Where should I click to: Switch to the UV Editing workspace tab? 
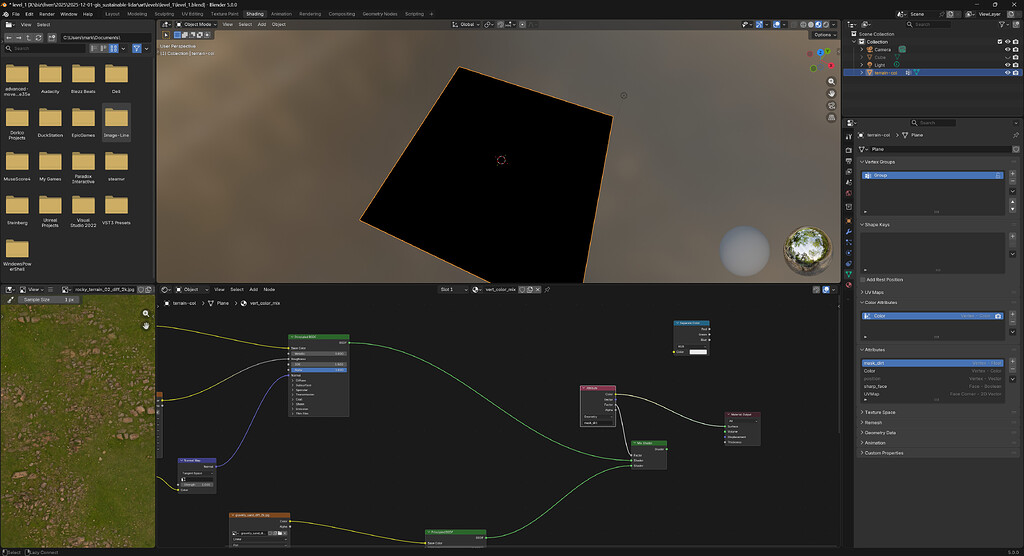pyautogui.click(x=192, y=14)
